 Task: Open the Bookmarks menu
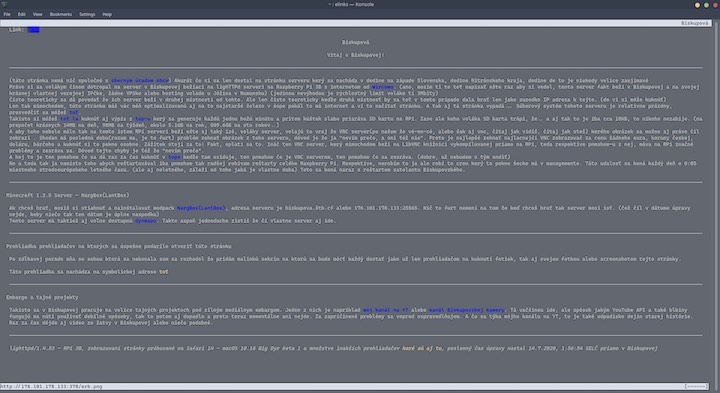(61, 14)
